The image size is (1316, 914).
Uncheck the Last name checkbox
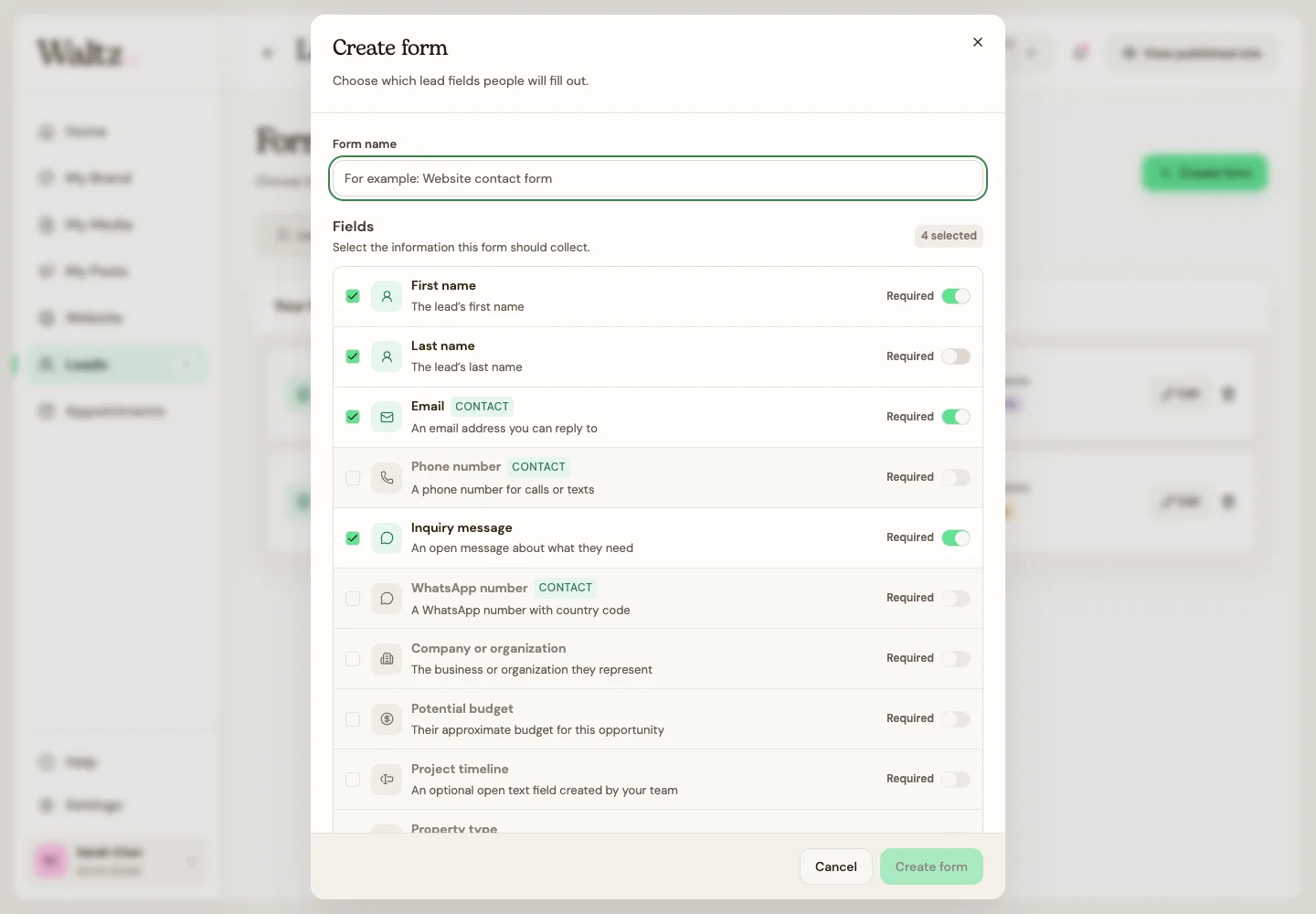pos(353,356)
